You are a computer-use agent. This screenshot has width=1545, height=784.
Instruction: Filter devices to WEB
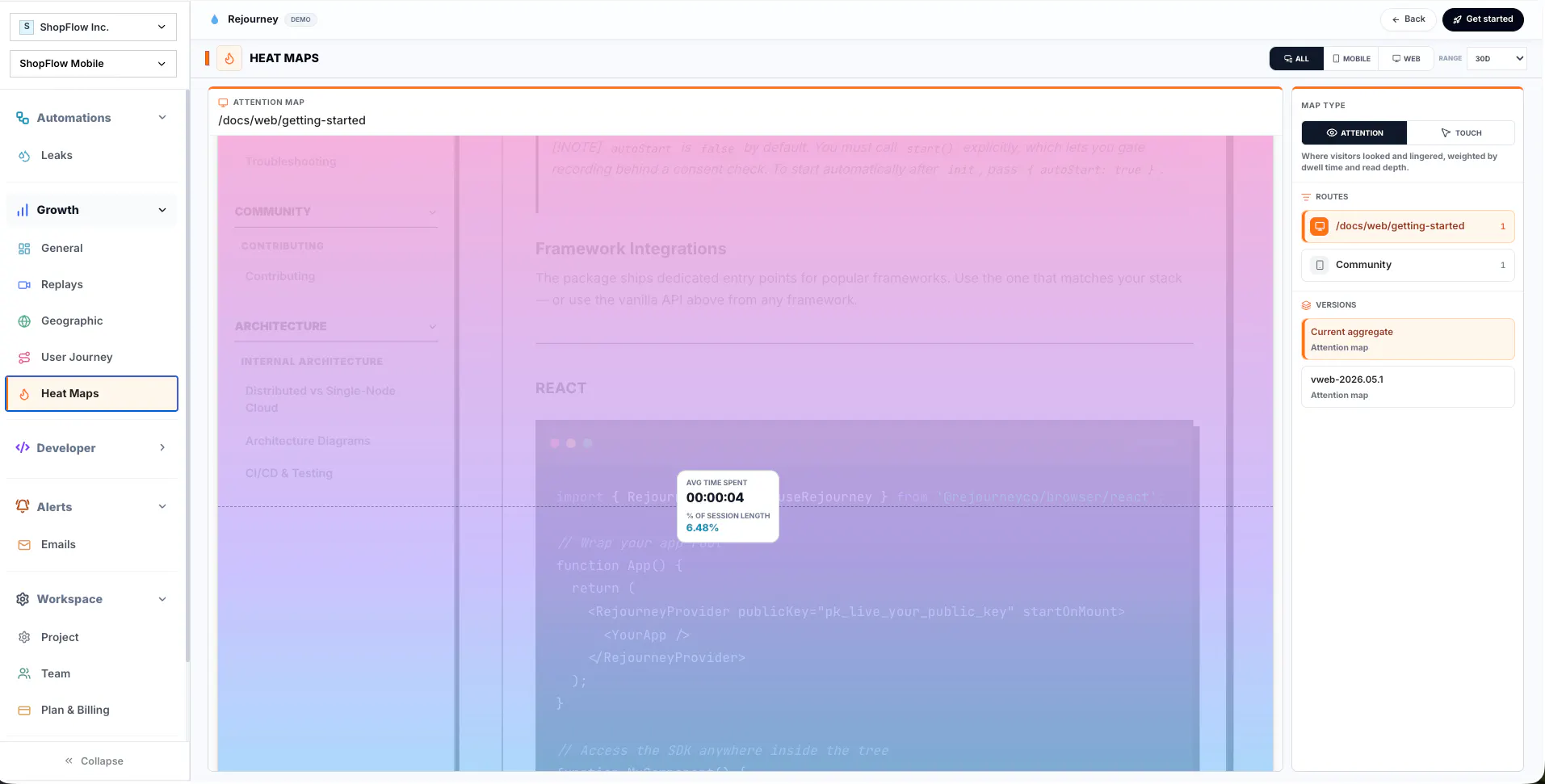pos(1406,59)
